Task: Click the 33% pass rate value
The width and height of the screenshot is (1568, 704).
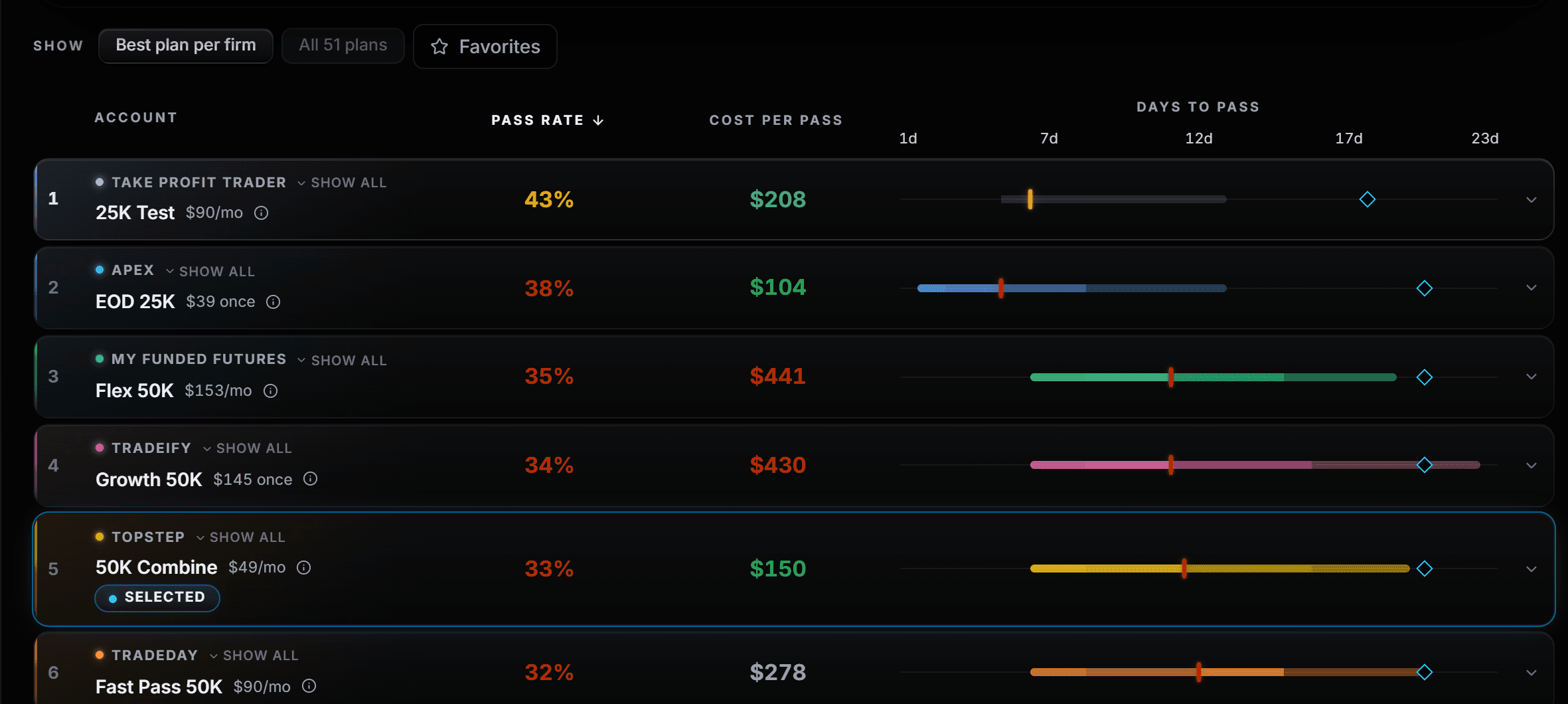Action: [549, 569]
